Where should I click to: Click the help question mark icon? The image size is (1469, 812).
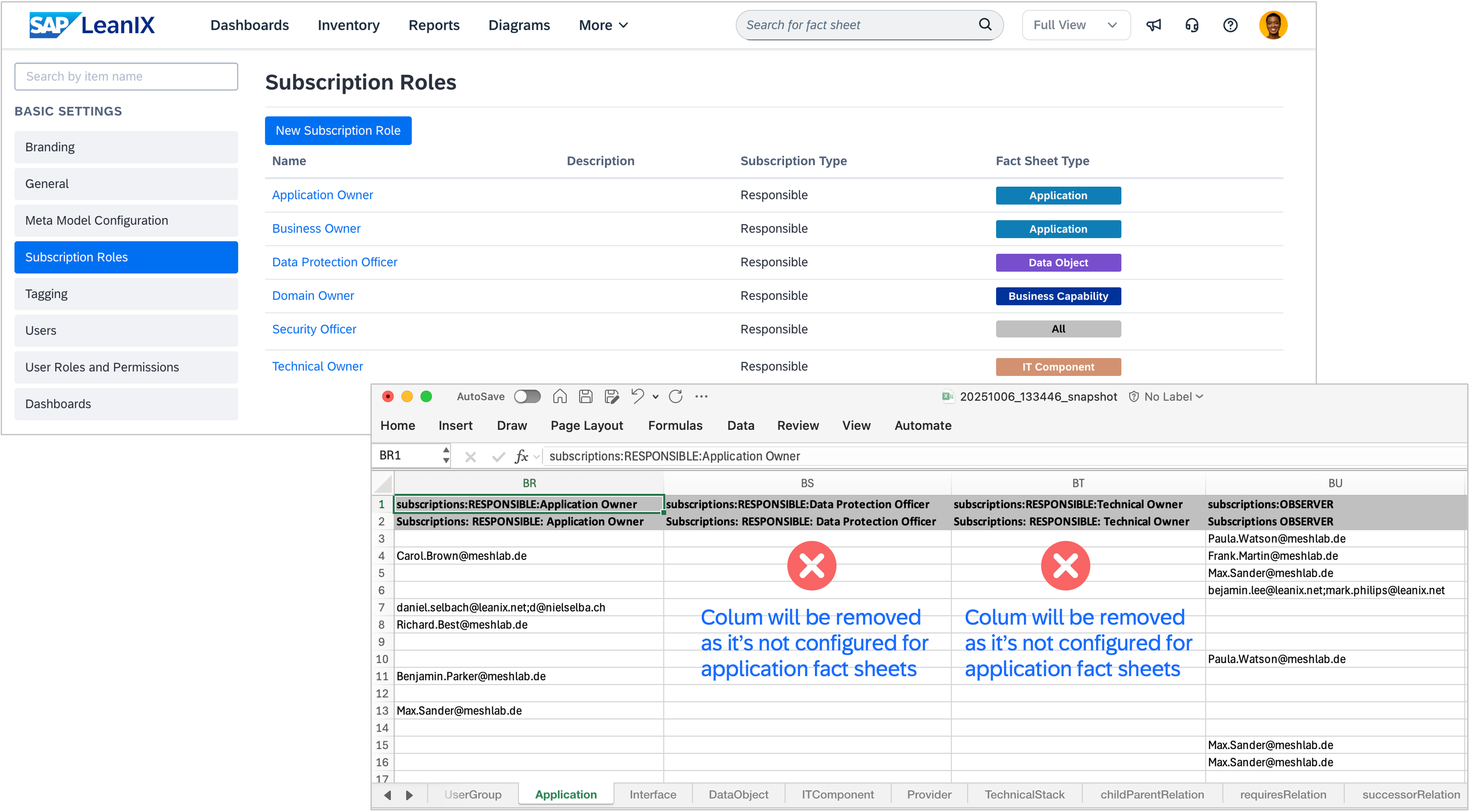coord(1230,25)
